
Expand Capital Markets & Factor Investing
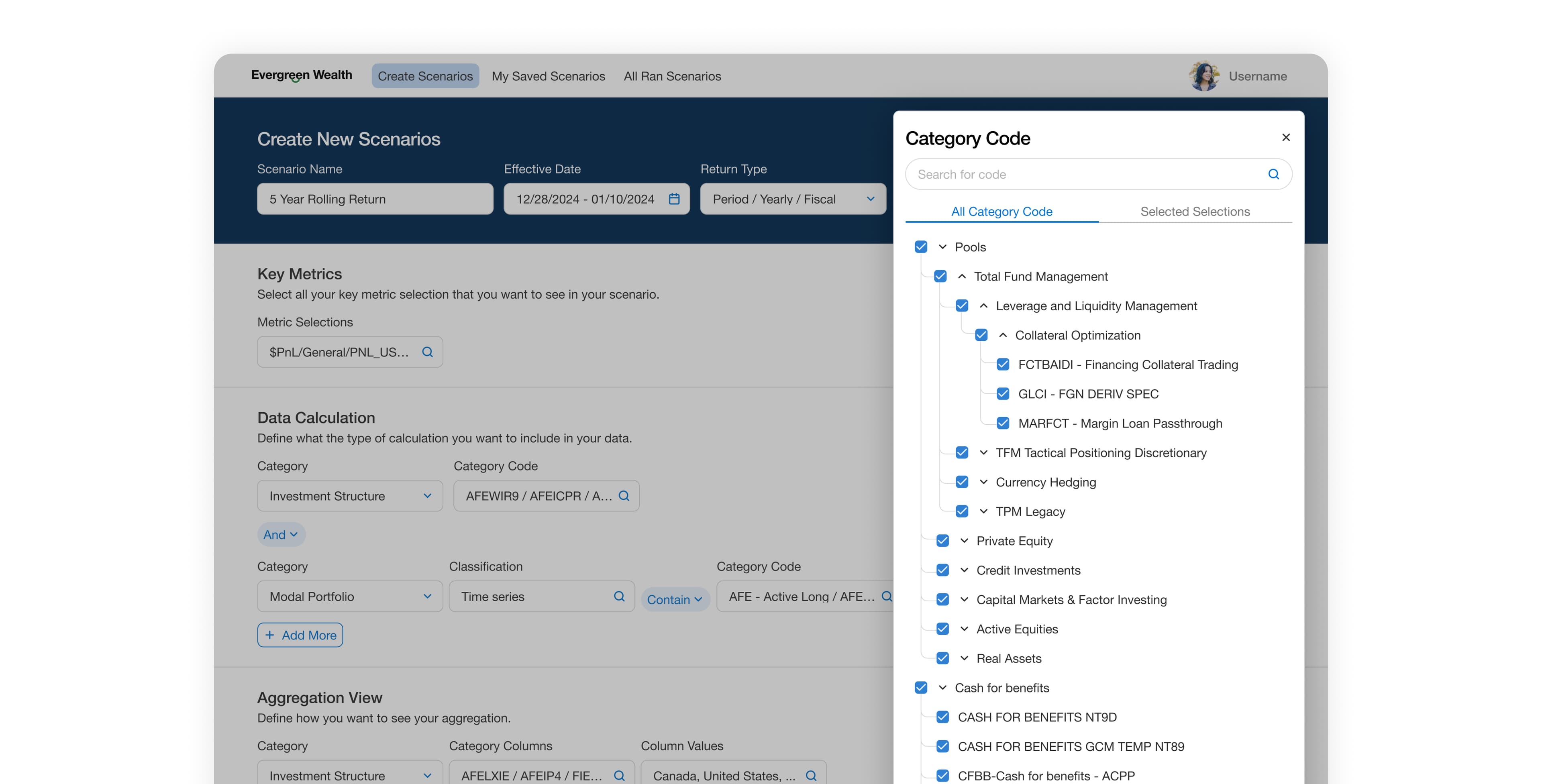964,599
